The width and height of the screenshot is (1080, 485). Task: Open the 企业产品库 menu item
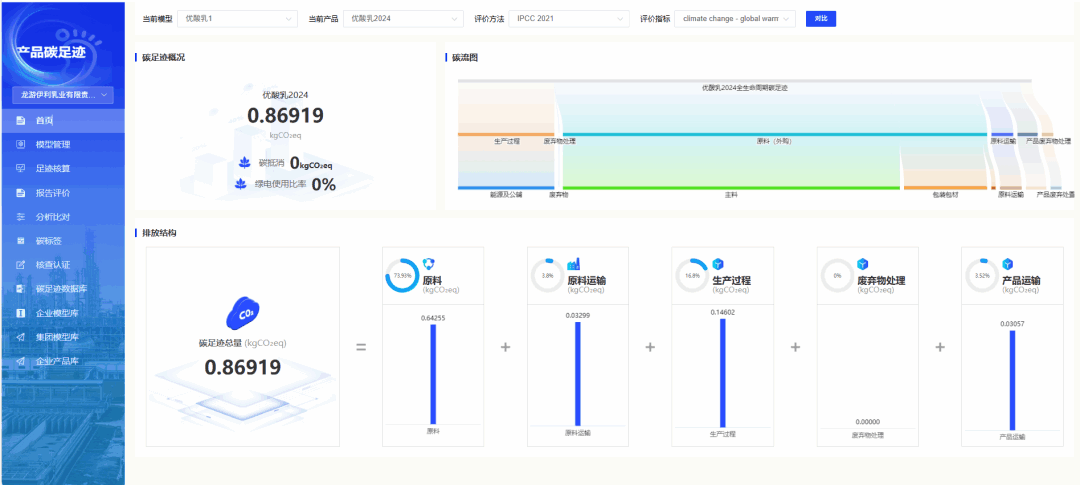(x=63, y=361)
